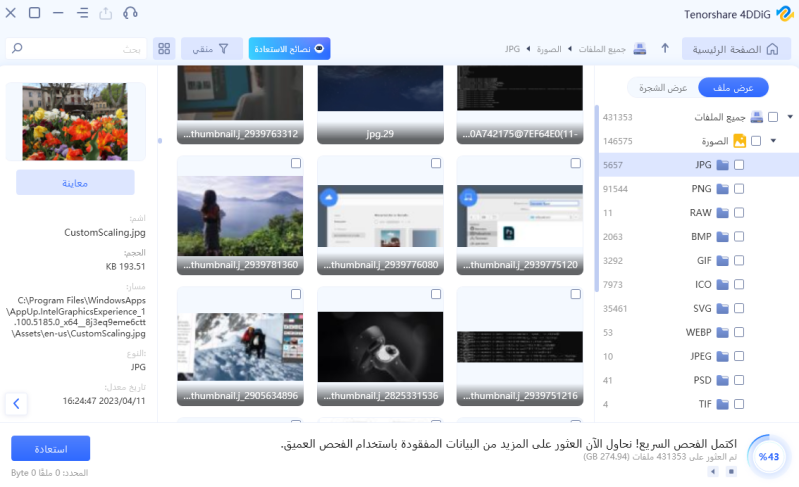
Task: Collapse the details panel with chevron
Action: pyautogui.click(x=16, y=404)
